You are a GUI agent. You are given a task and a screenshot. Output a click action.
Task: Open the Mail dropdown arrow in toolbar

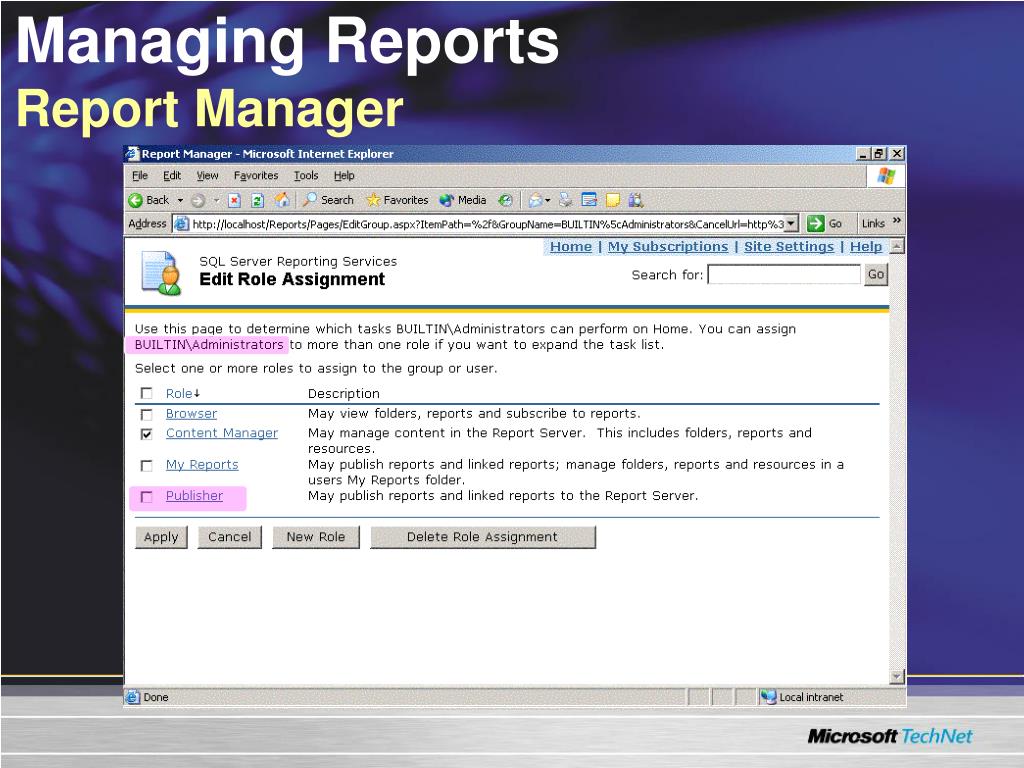[x=548, y=200]
